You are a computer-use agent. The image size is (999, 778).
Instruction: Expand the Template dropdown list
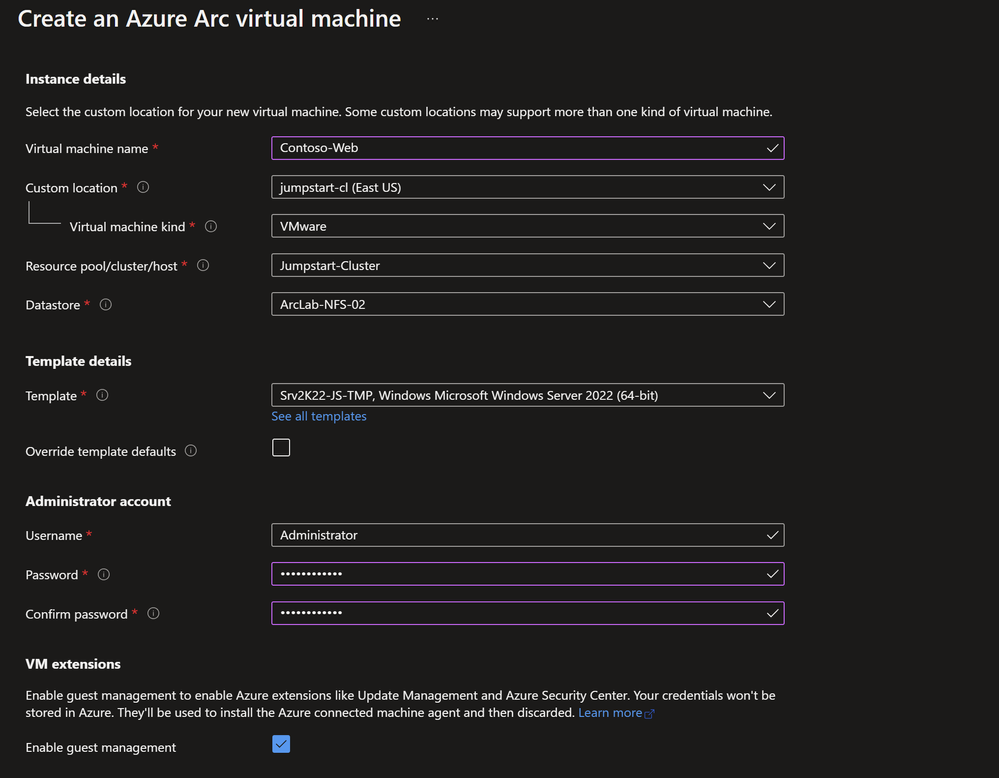tap(528, 395)
